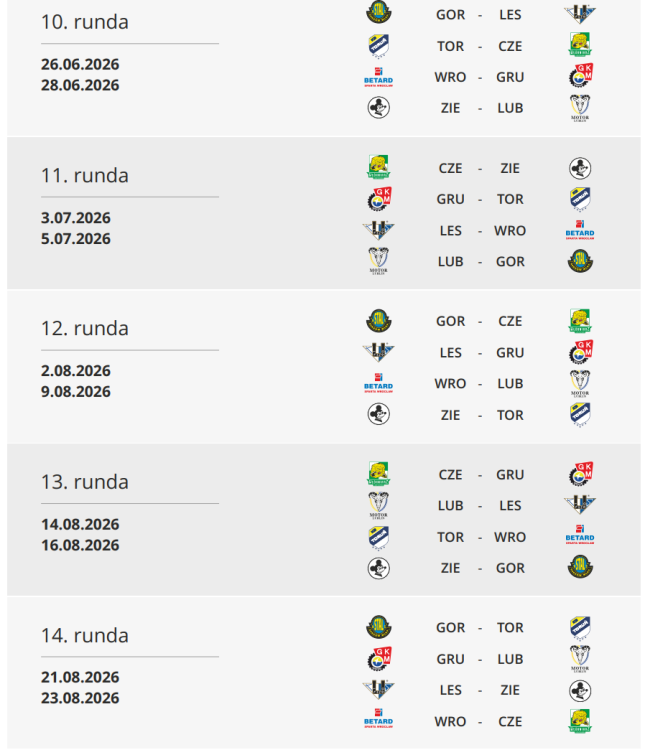Open the "10. runda" heading
Viewport: 645px width, 750px height.
click(x=85, y=22)
